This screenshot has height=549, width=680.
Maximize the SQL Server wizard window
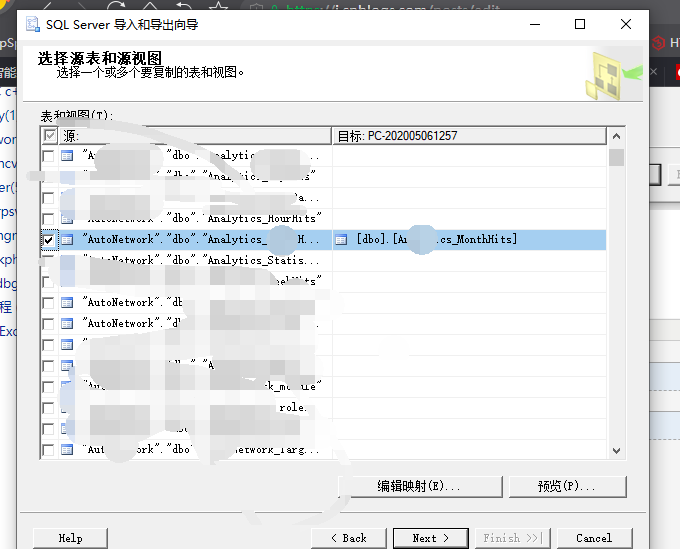pyautogui.click(x=580, y=24)
